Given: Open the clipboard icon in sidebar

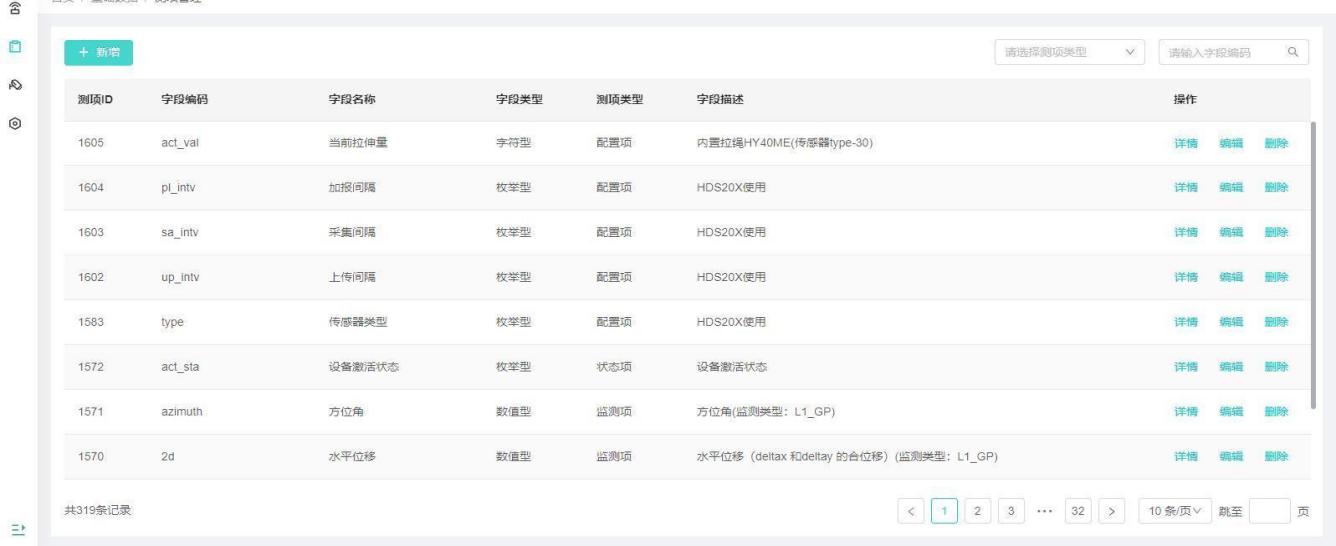Looking at the screenshot, I should [x=15, y=47].
